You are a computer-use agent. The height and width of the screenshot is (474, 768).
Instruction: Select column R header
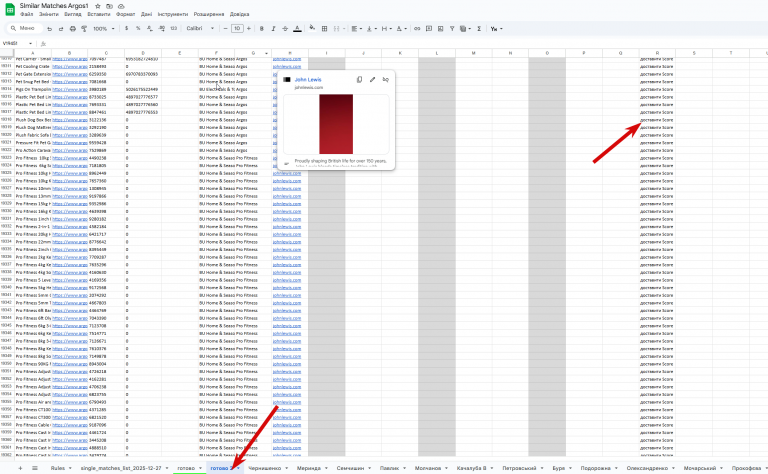[657, 53]
